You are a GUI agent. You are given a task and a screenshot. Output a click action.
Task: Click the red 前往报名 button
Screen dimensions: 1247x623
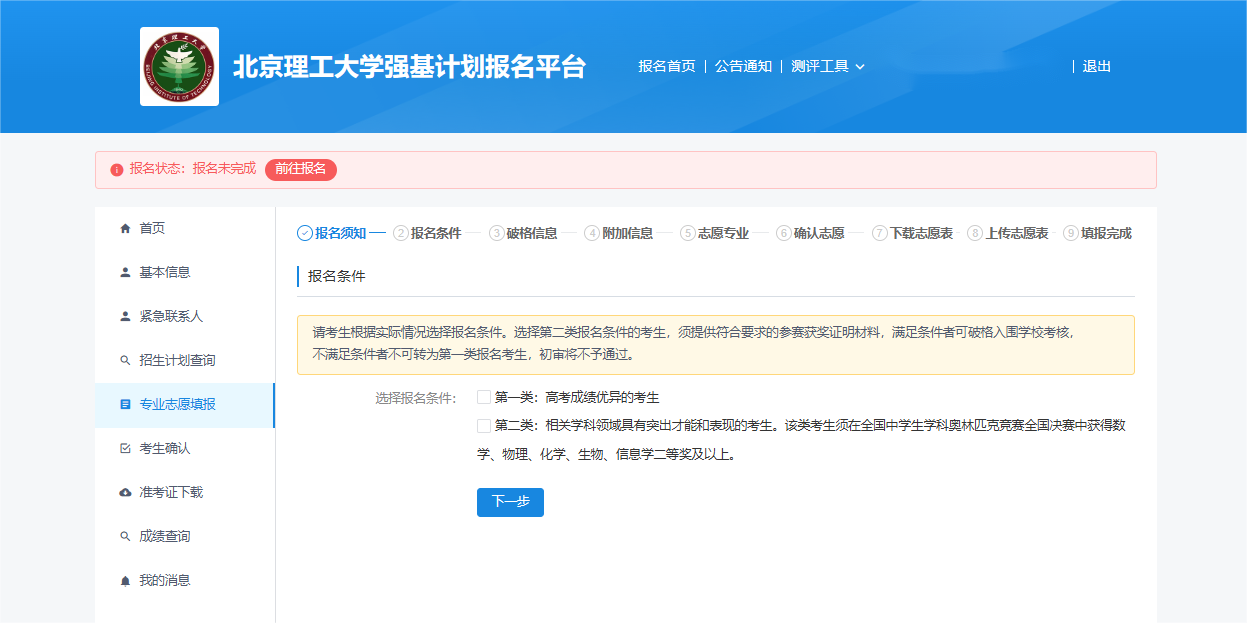301,169
